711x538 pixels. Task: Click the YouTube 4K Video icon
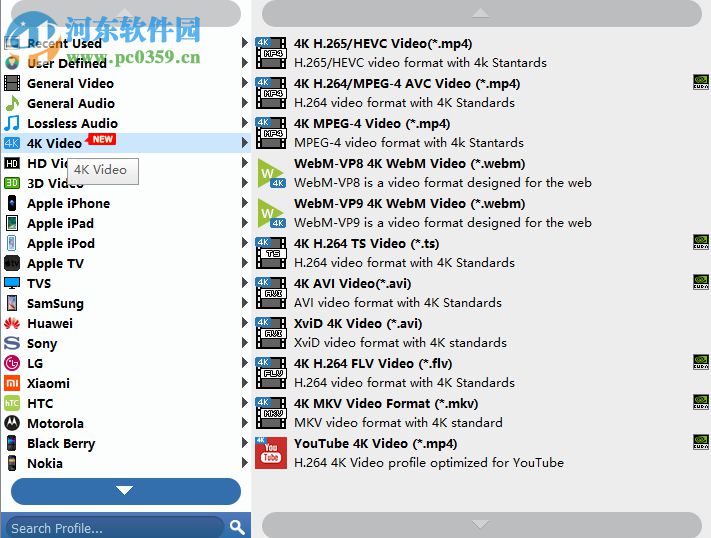click(x=271, y=453)
